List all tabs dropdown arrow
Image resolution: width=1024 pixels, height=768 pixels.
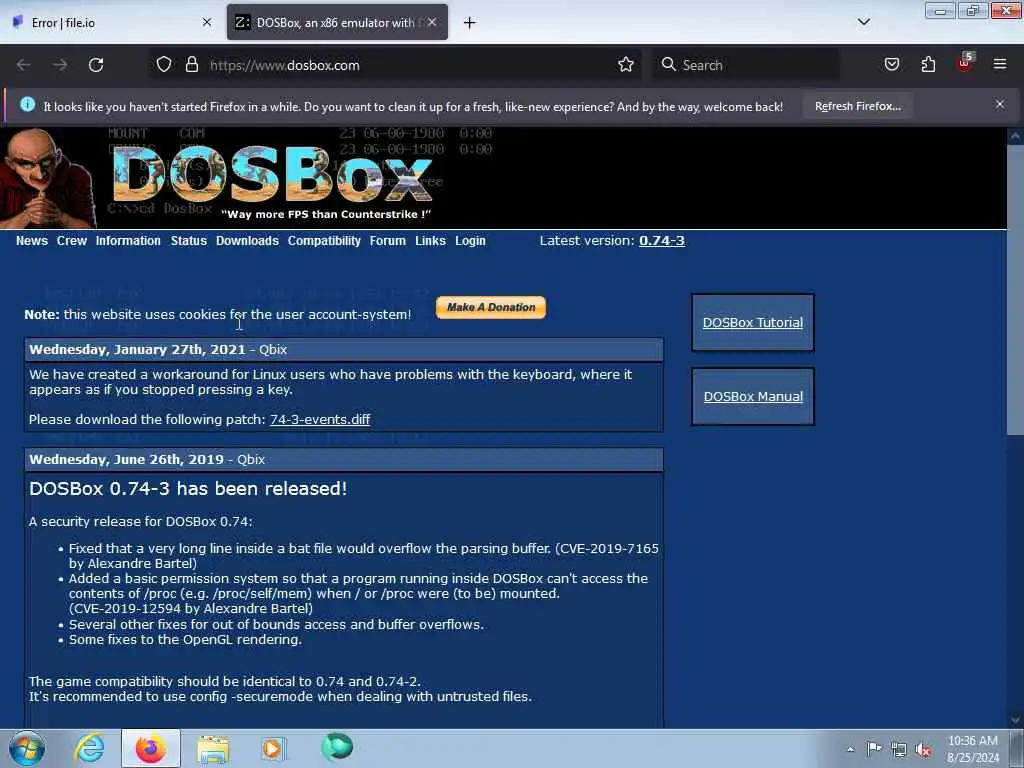pyautogui.click(x=863, y=22)
